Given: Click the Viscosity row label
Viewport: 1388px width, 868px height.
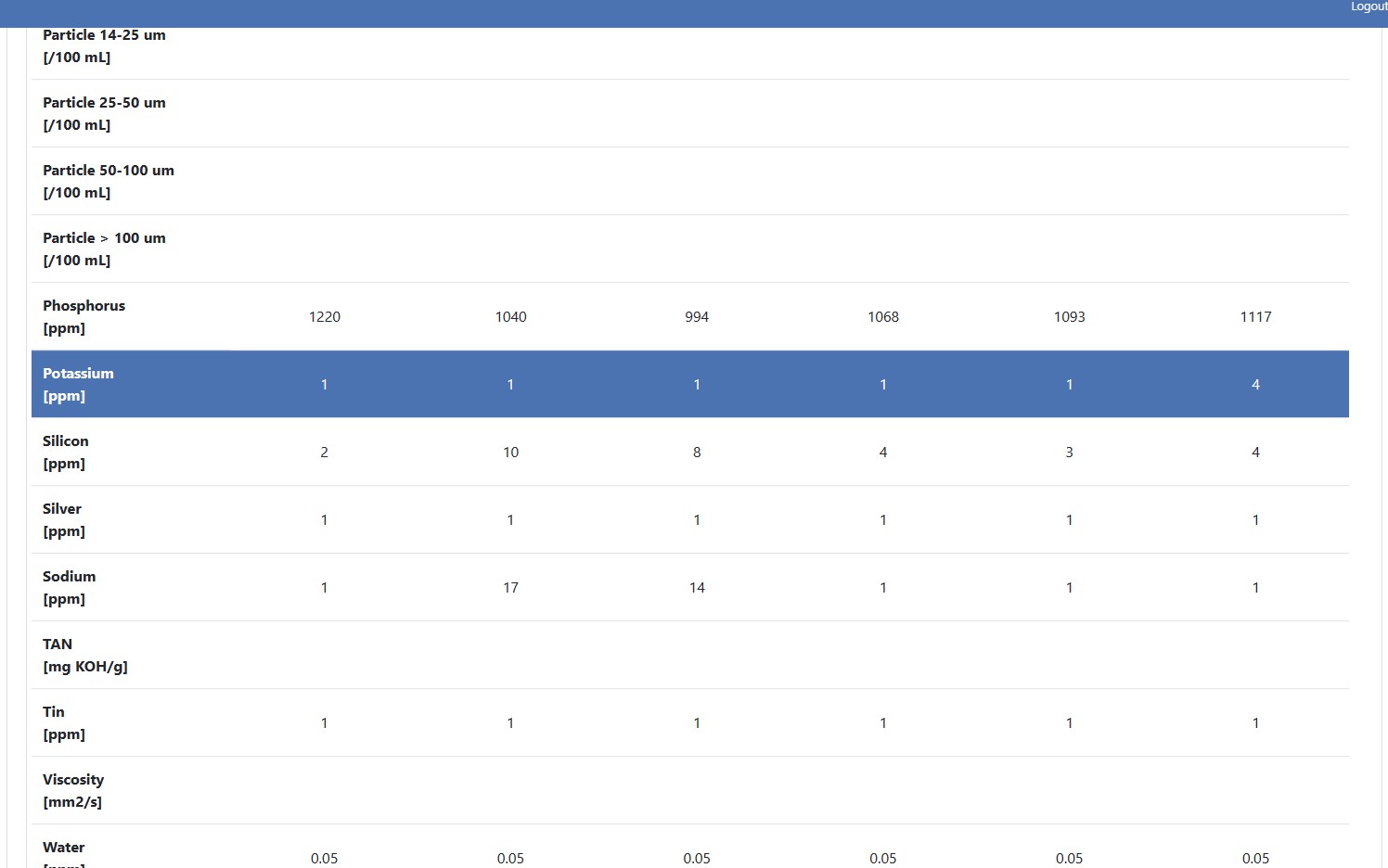Looking at the screenshot, I should pyautogui.click(x=72, y=790).
